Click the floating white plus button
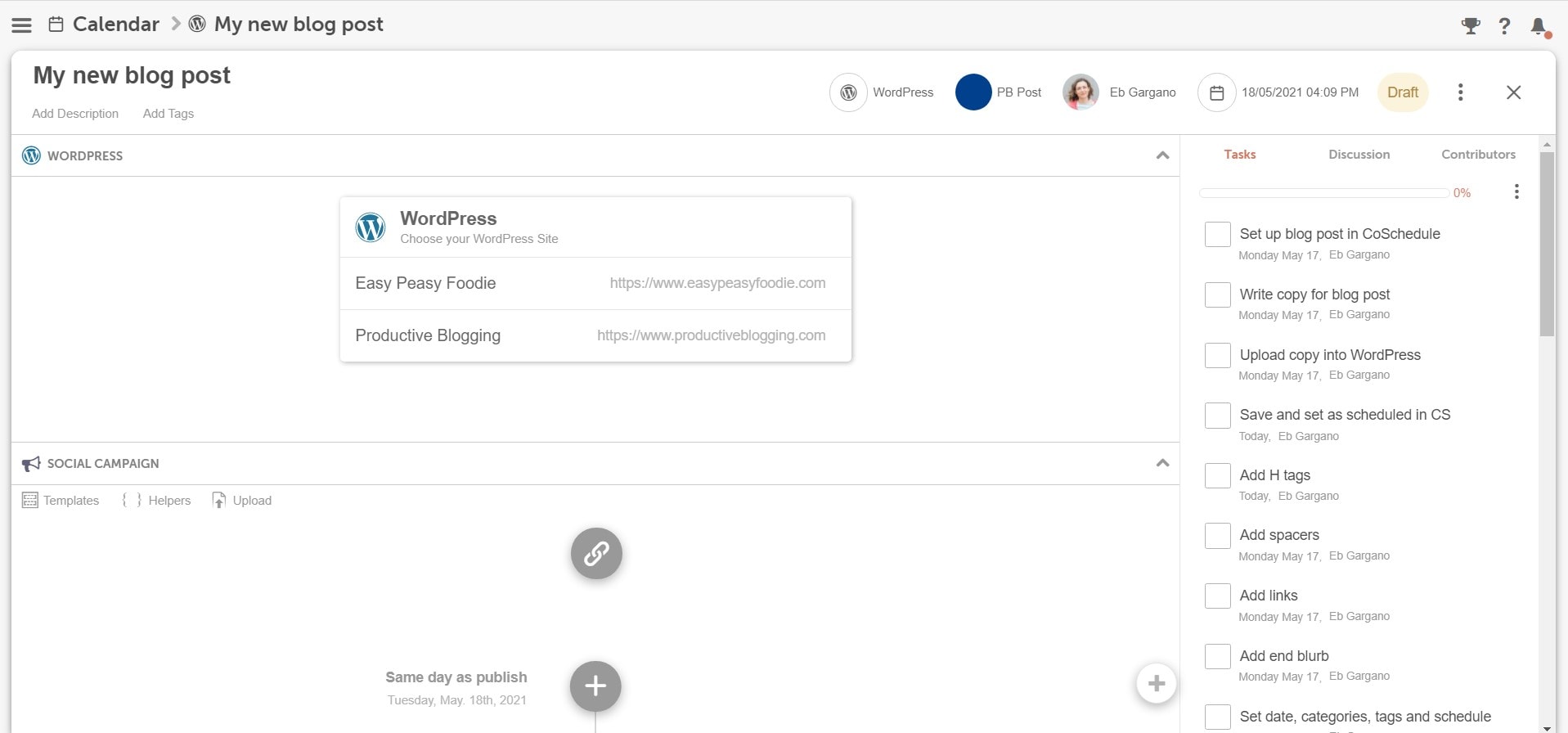Viewport: 1568px width, 733px height. pos(1157,684)
